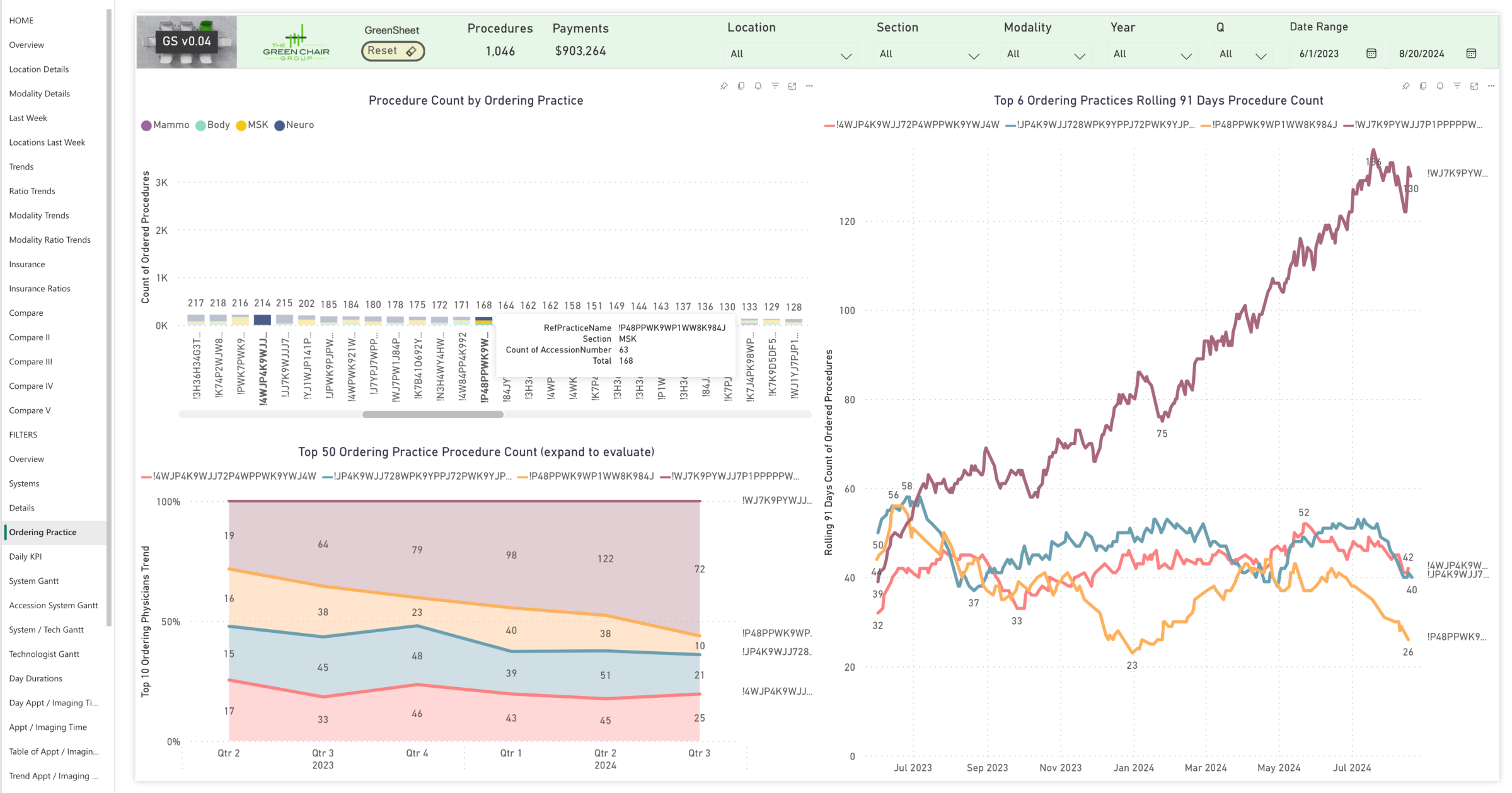This screenshot has width=1512, height=793.
Task: Show filters affecting Rolling 91 Days chart
Action: coord(1457,86)
